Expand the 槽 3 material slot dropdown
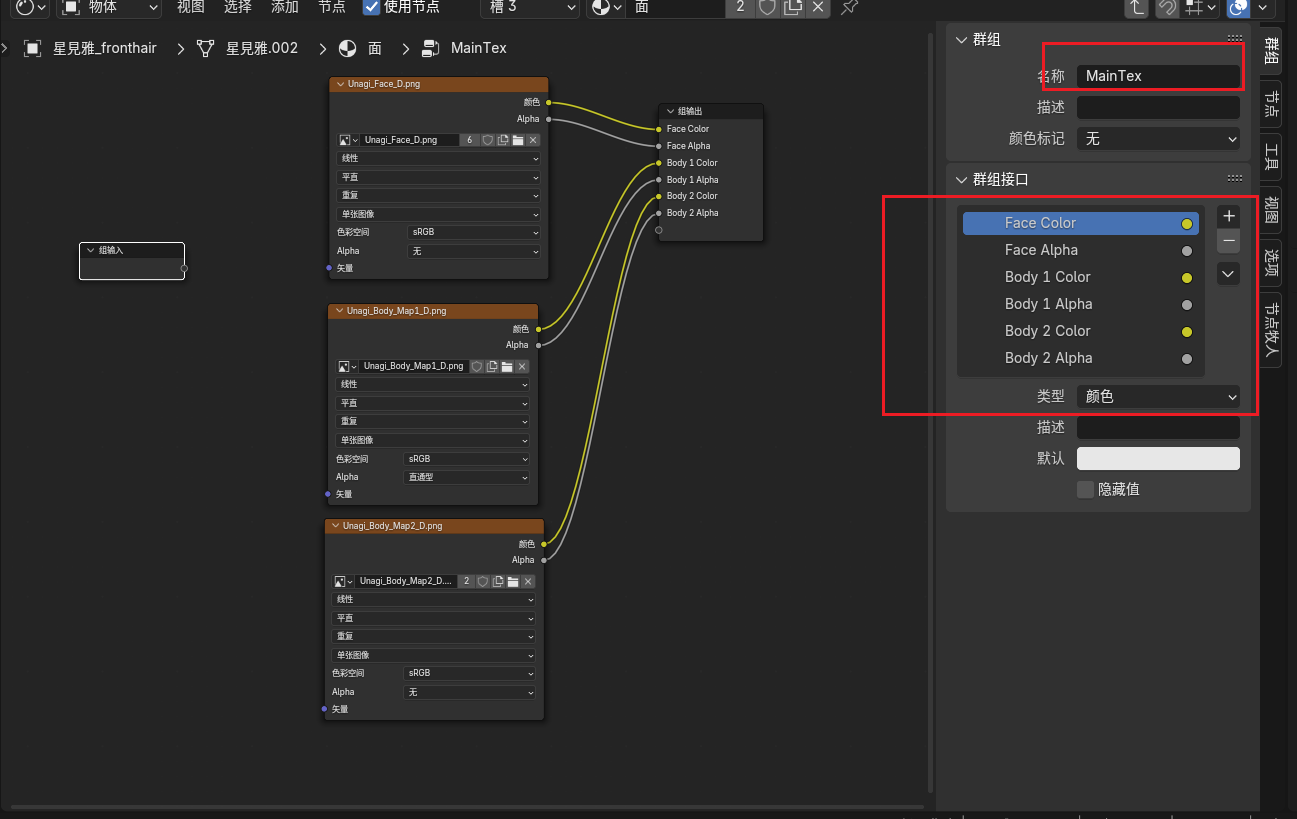This screenshot has height=819, width=1297. (530, 7)
